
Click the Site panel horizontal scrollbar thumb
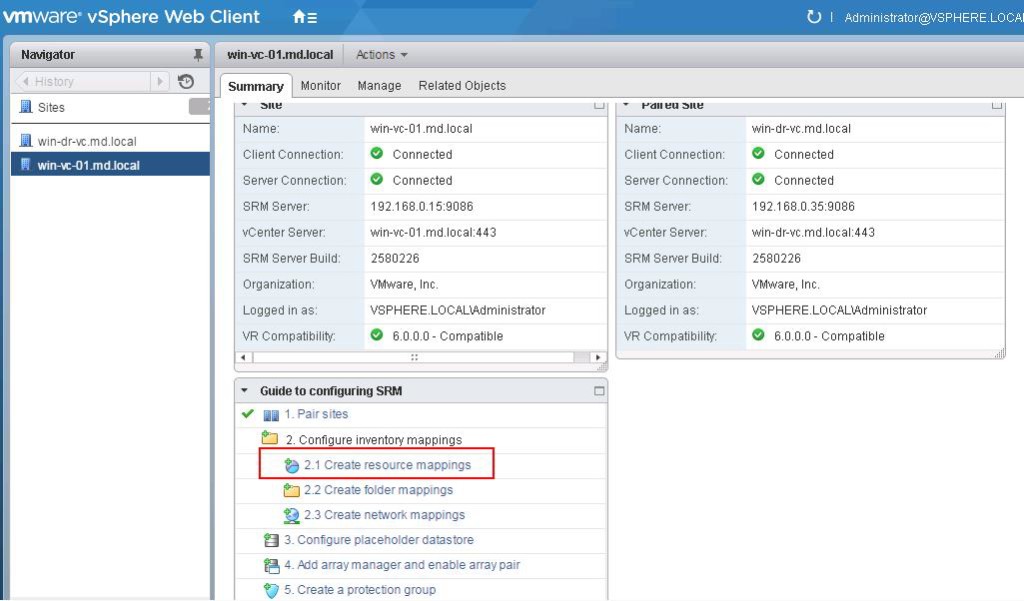point(413,357)
